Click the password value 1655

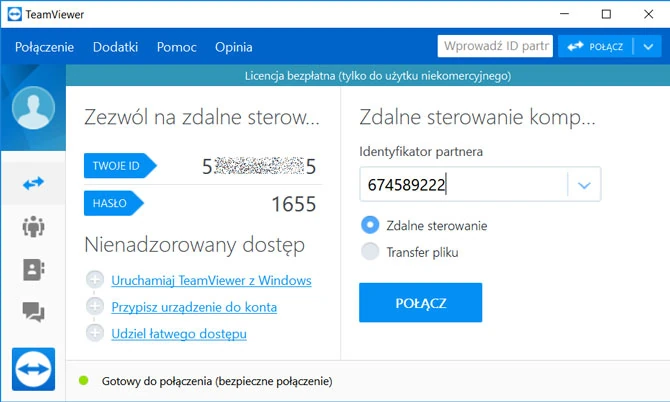pos(294,204)
